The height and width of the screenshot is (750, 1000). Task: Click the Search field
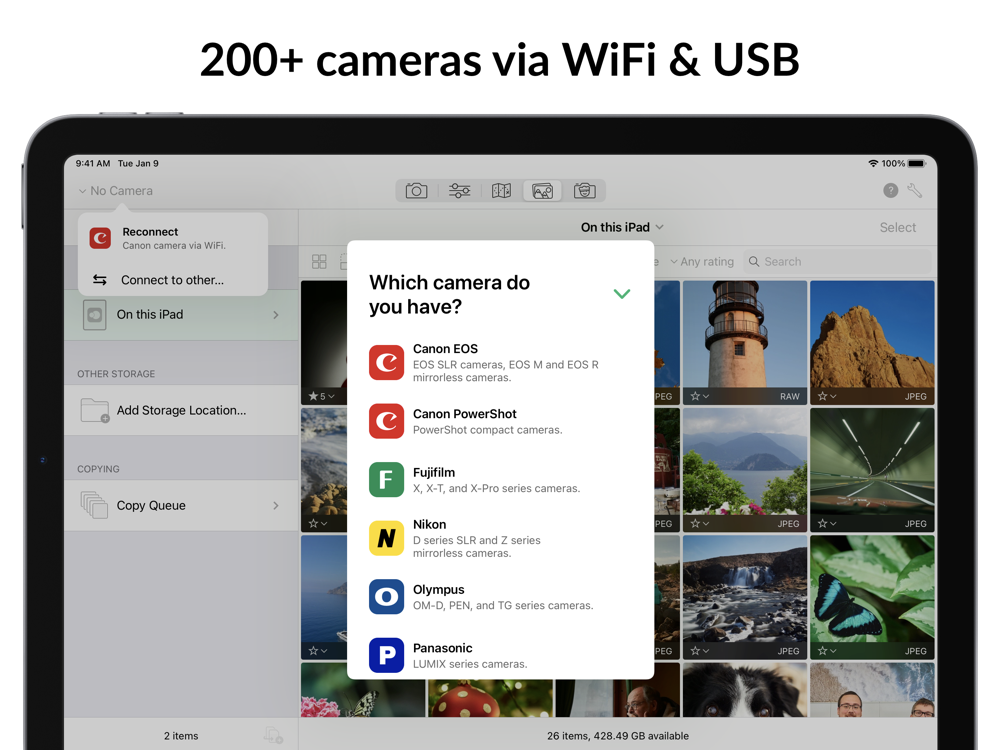[x=837, y=261]
